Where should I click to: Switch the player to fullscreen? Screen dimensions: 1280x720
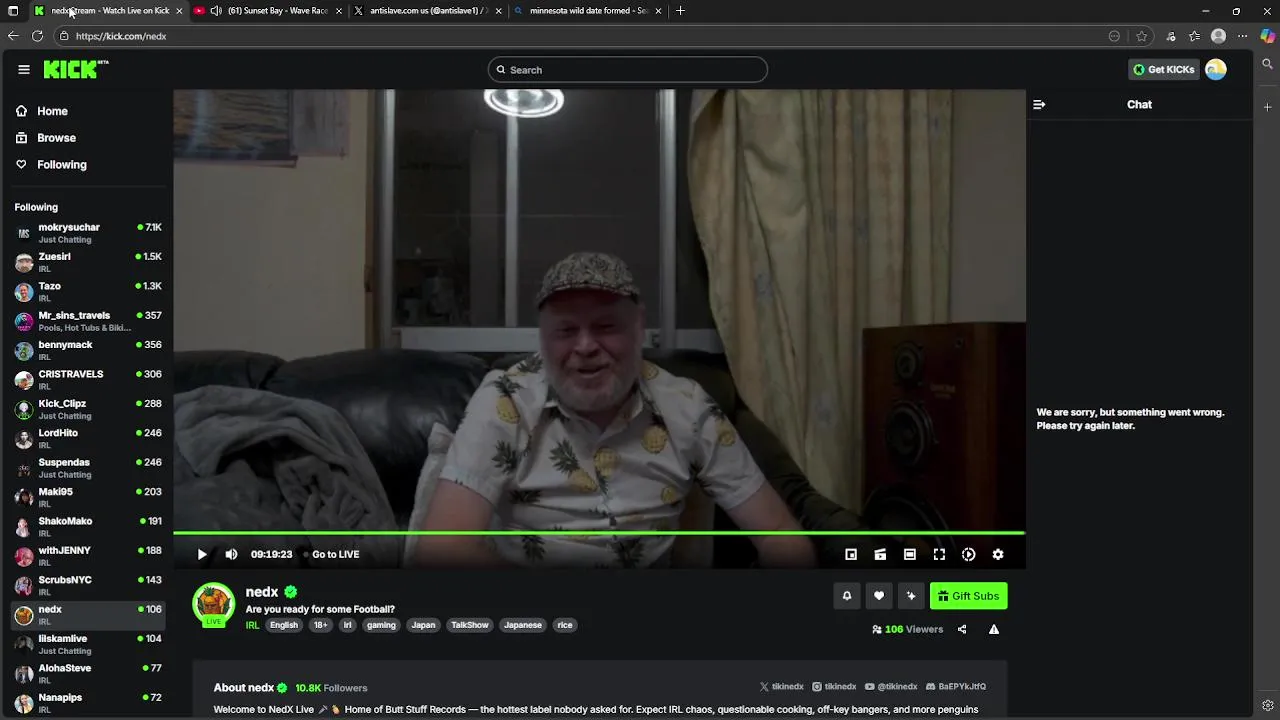point(939,554)
